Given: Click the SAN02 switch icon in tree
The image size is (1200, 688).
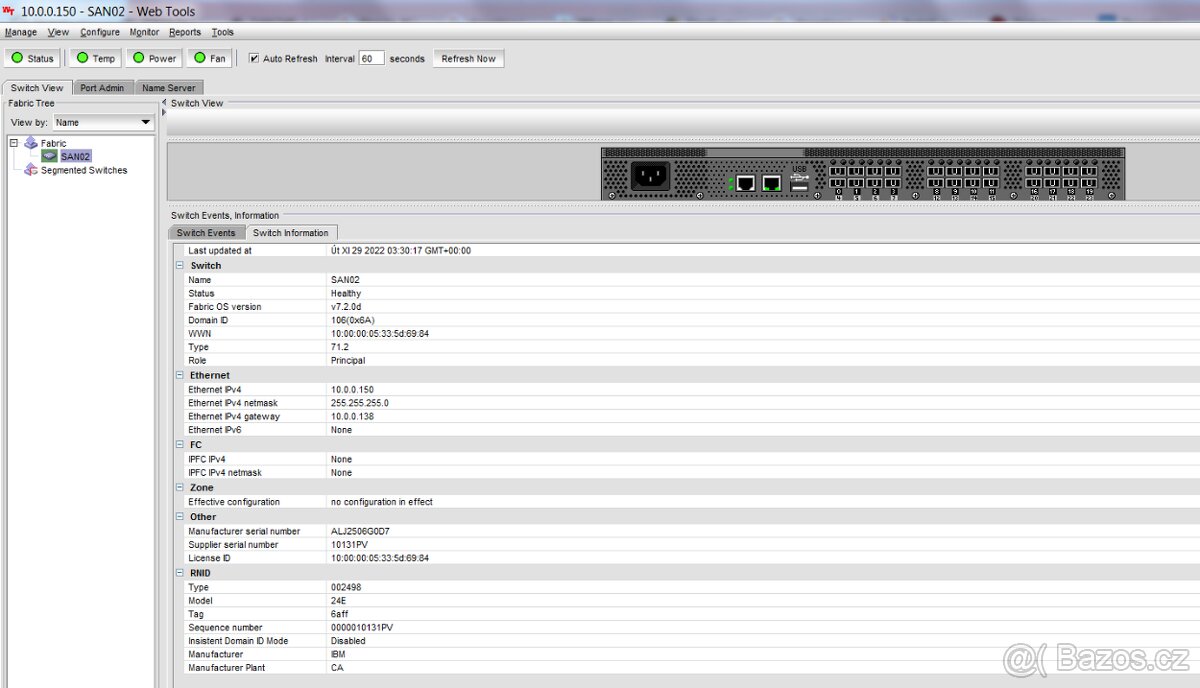Looking at the screenshot, I should tap(49, 156).
